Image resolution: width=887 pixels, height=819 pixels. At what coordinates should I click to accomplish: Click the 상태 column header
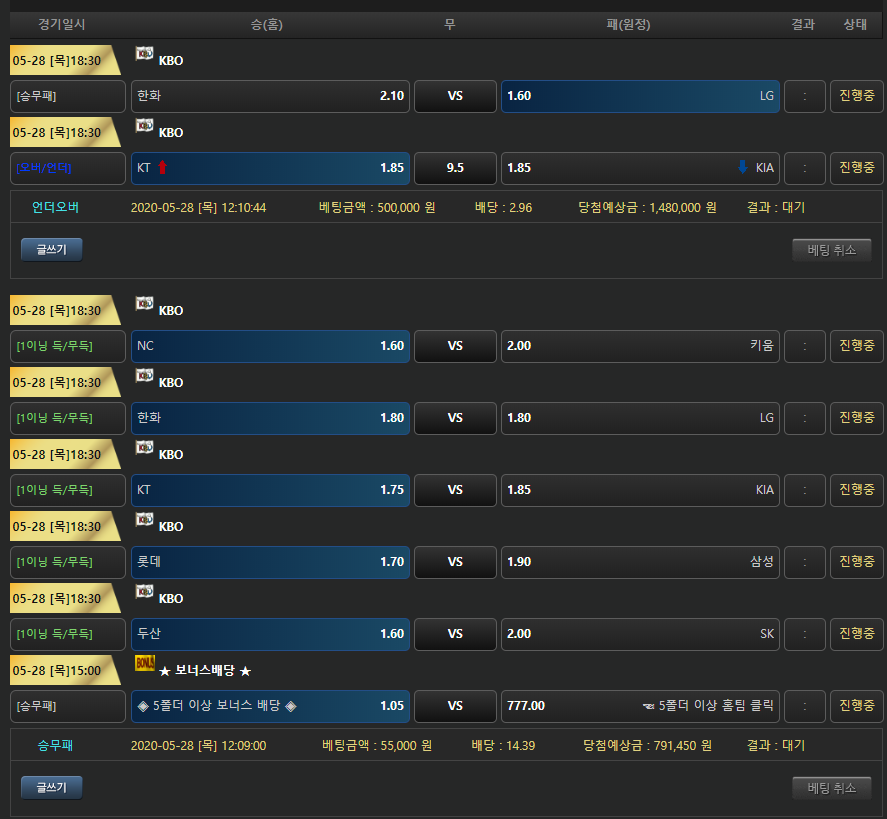[855, 25]
